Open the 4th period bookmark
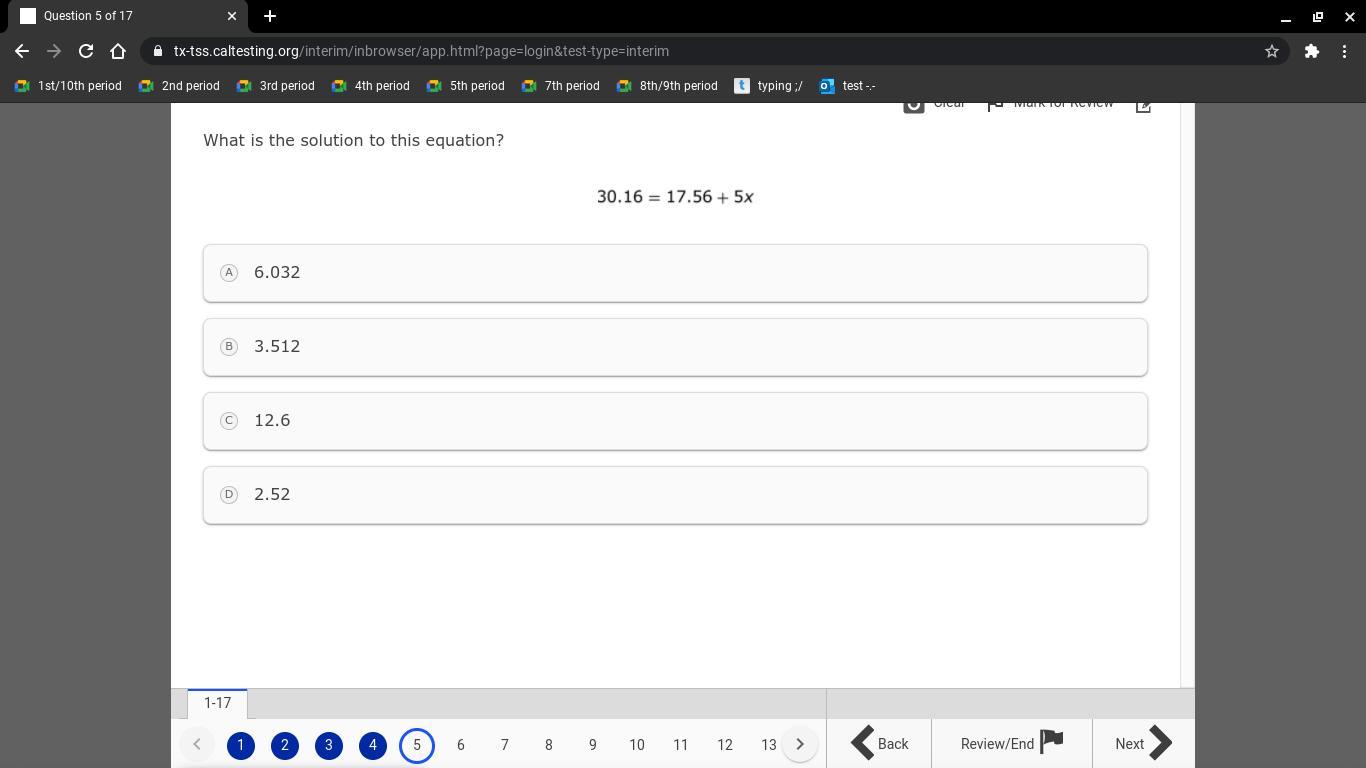 (x=371, y=86)
